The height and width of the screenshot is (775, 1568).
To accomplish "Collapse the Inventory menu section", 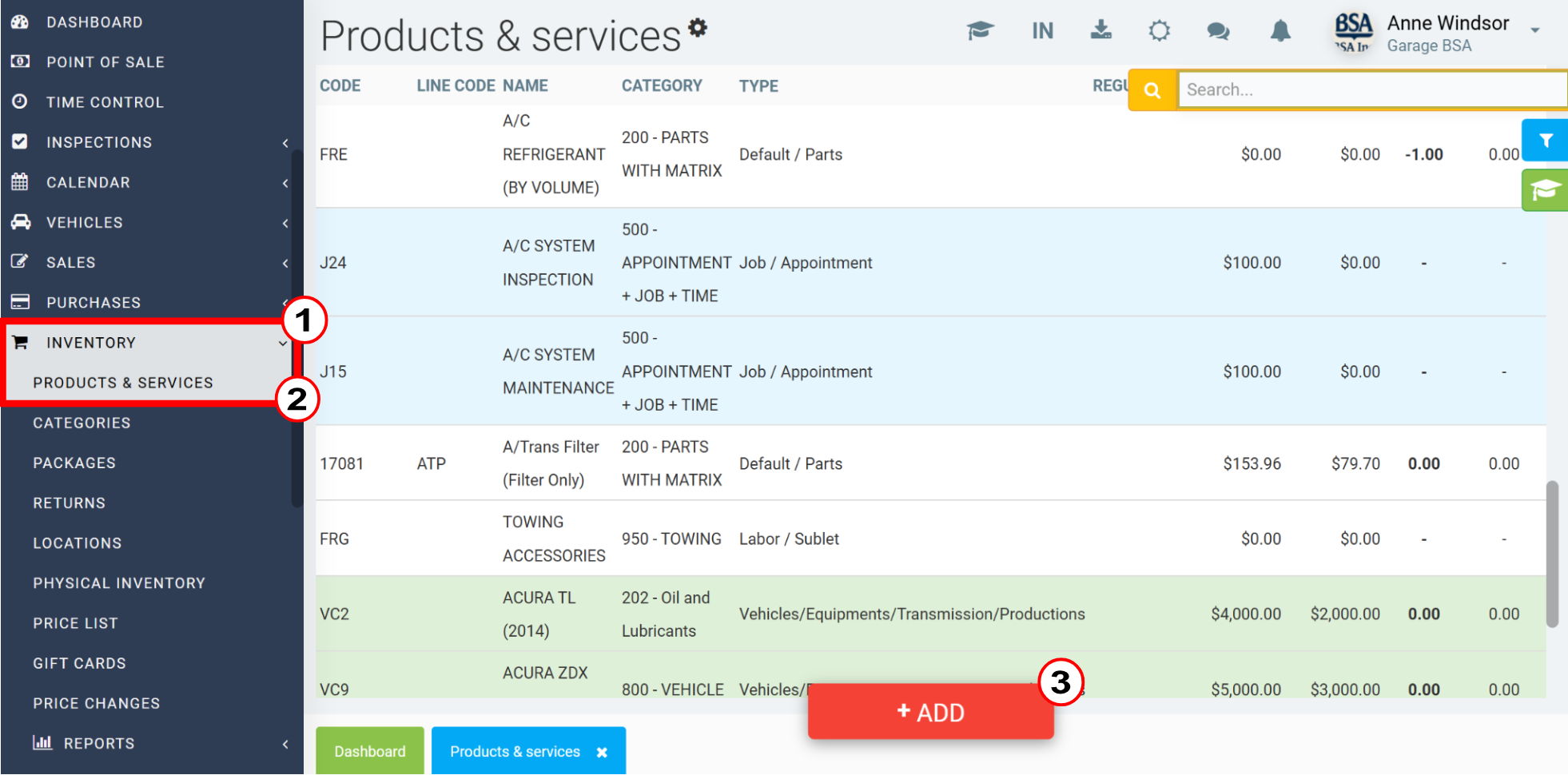I will coord(149,343).
